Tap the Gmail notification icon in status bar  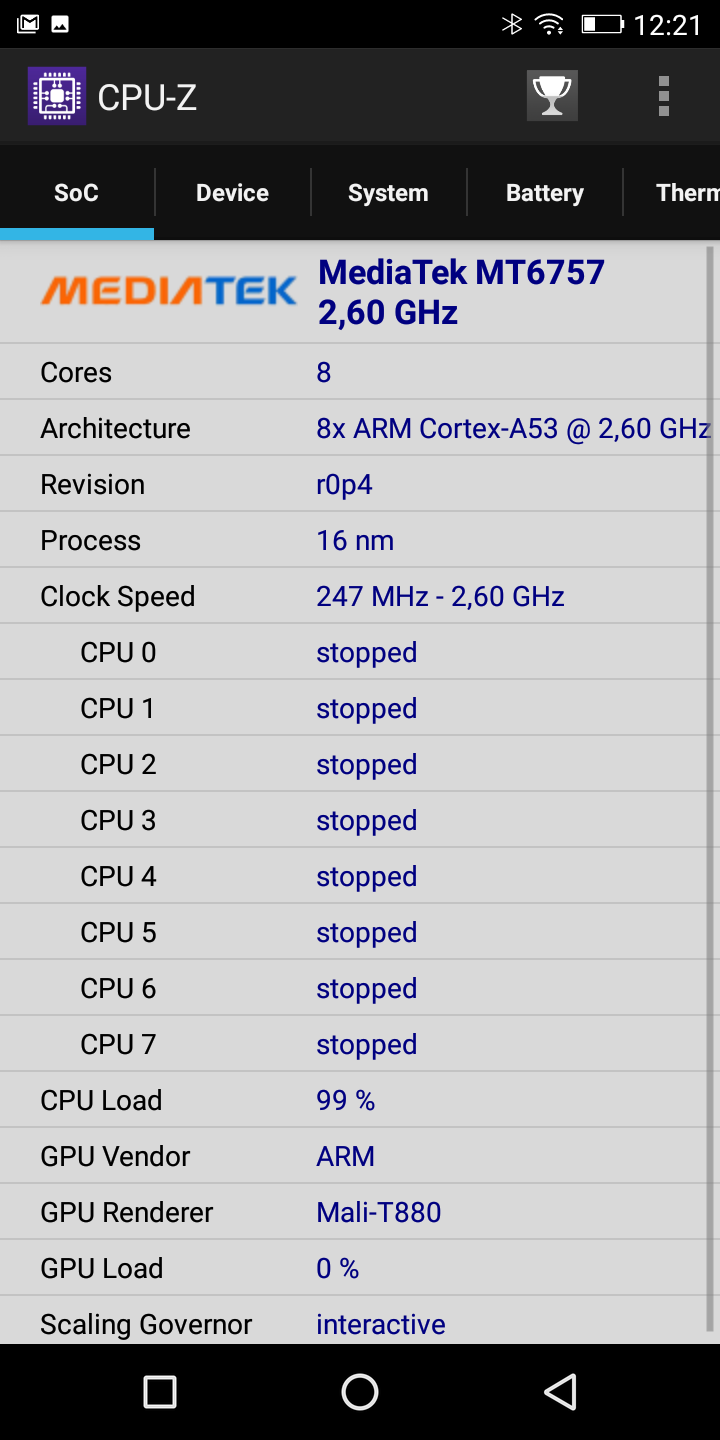click(27, 23)
